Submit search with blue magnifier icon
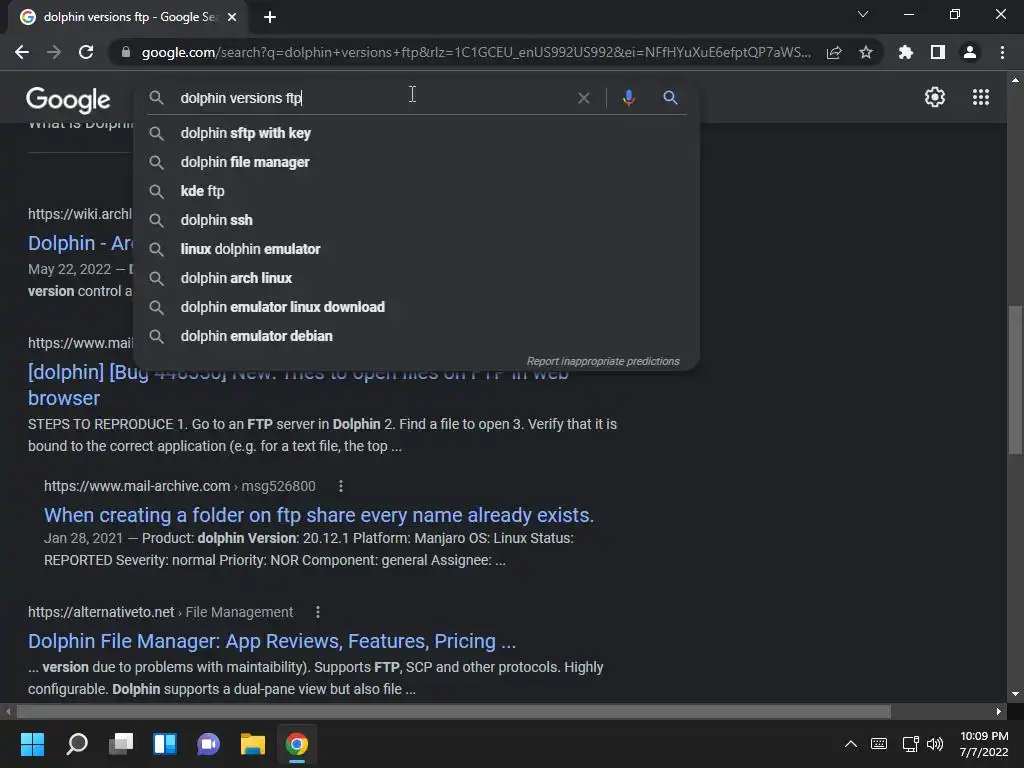 pos(670,98)
